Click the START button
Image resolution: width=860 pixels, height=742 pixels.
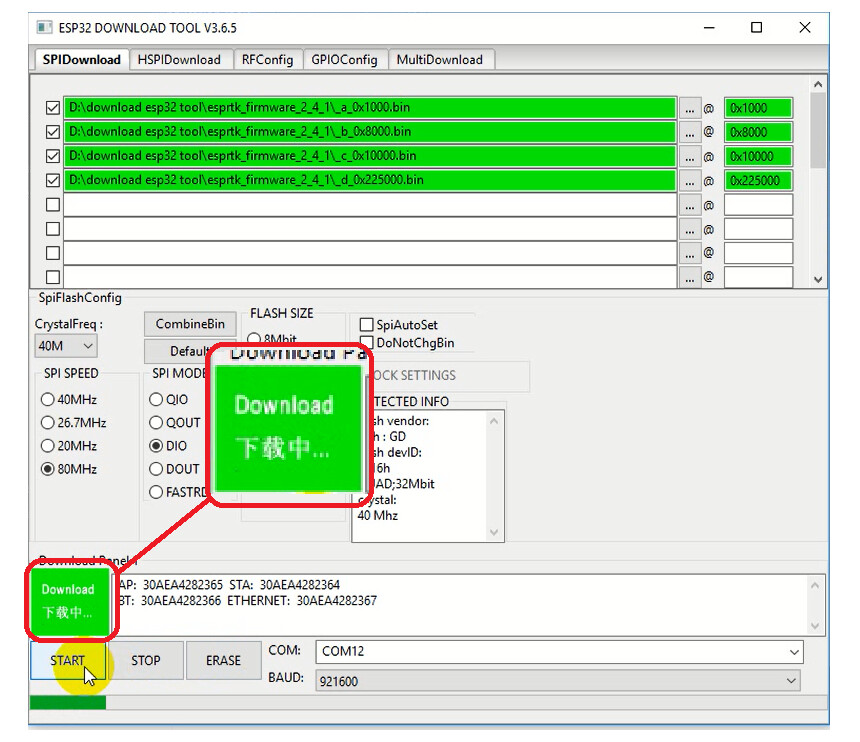coord(67,660)
